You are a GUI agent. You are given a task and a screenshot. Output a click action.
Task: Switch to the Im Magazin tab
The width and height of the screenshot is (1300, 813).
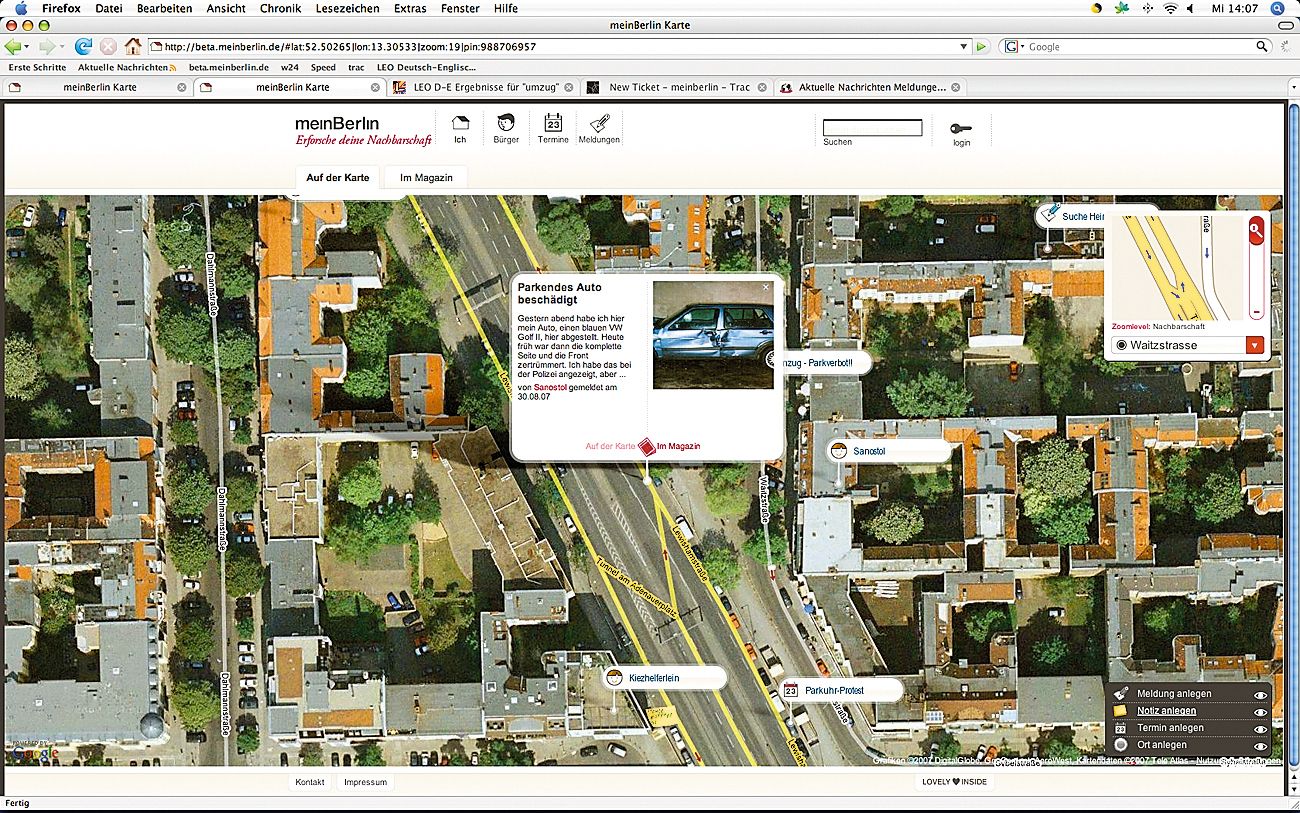426,178
